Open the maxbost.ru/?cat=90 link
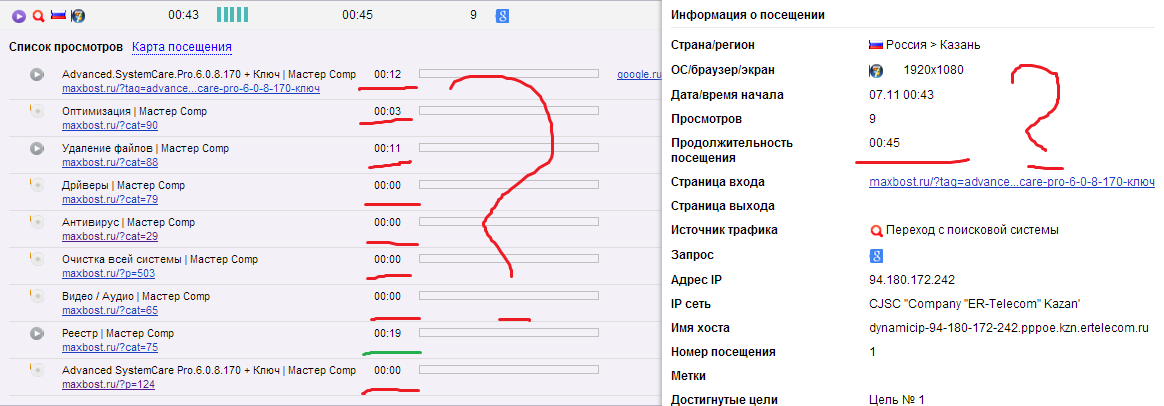 (x=110, y=125)
